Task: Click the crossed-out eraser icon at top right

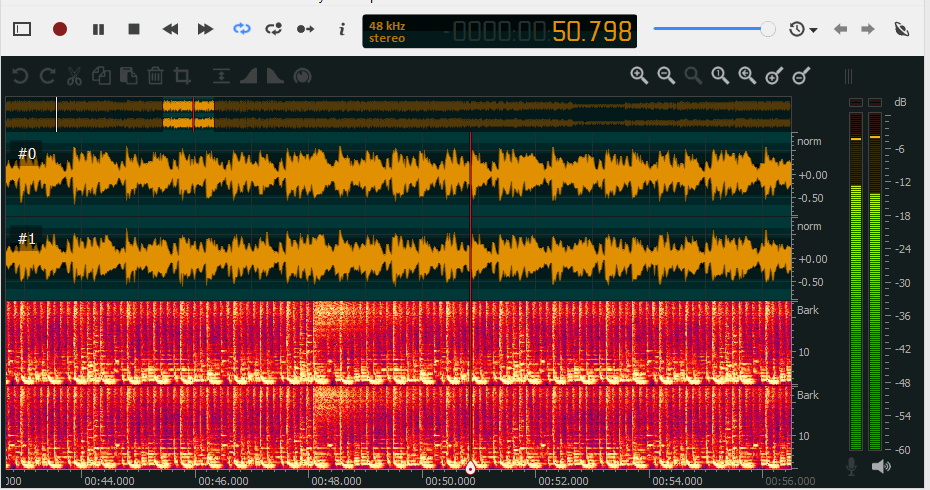Action: pos(902,29)
